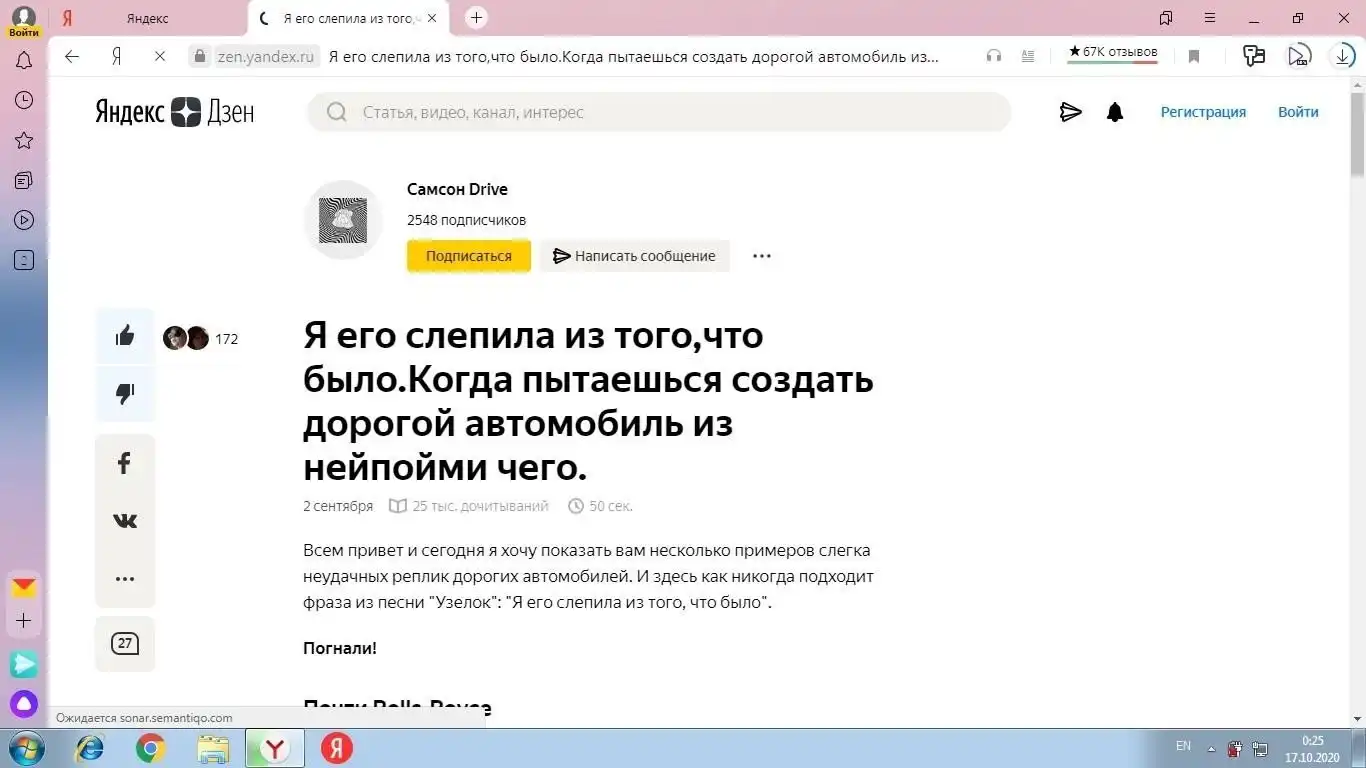
Task: Toggle read-aloud headphones icon in address bar
Action: pos(993,57)
